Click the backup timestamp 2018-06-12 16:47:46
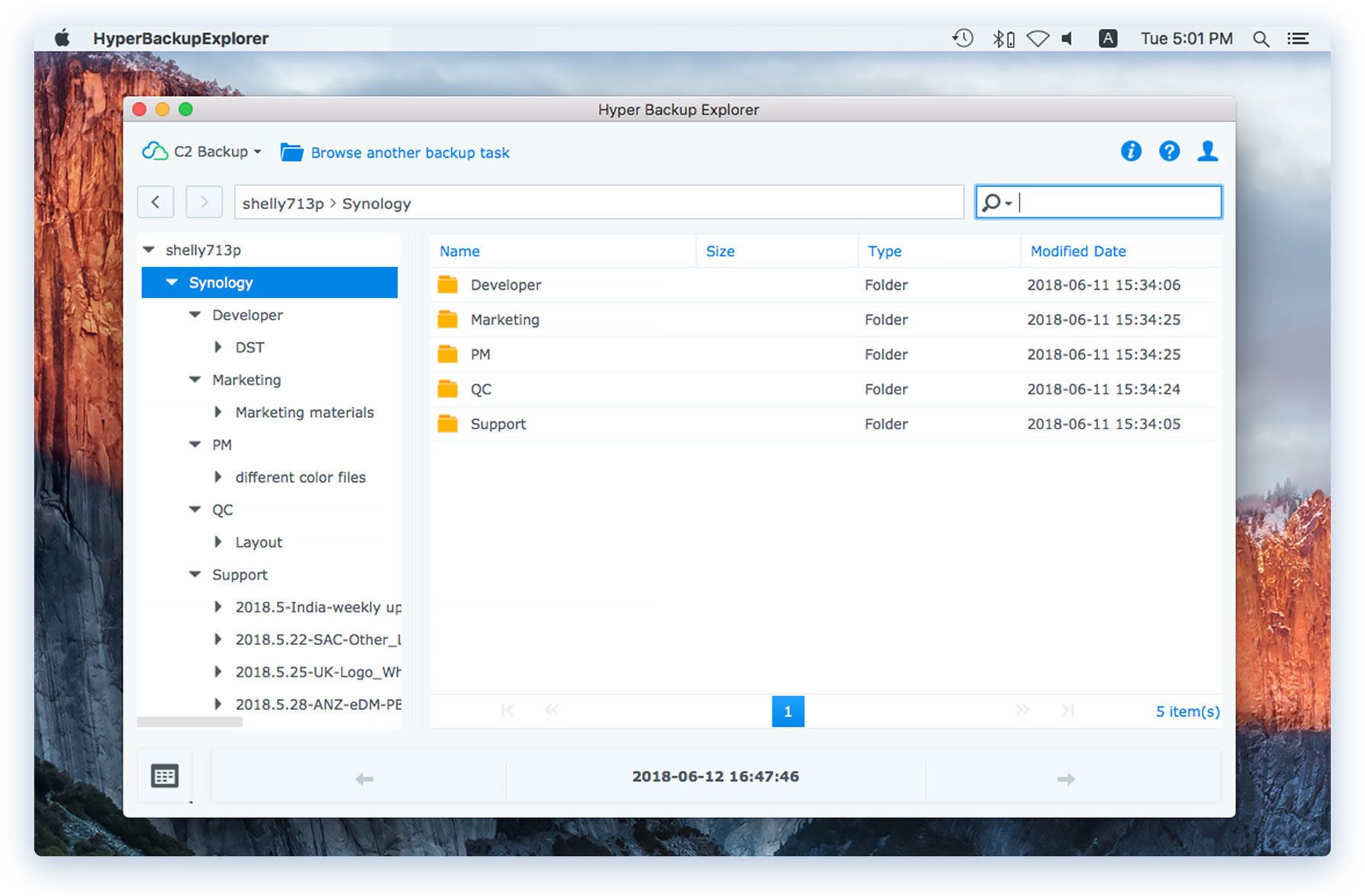This screenshot has width=1365, height=896. point(715,776)
